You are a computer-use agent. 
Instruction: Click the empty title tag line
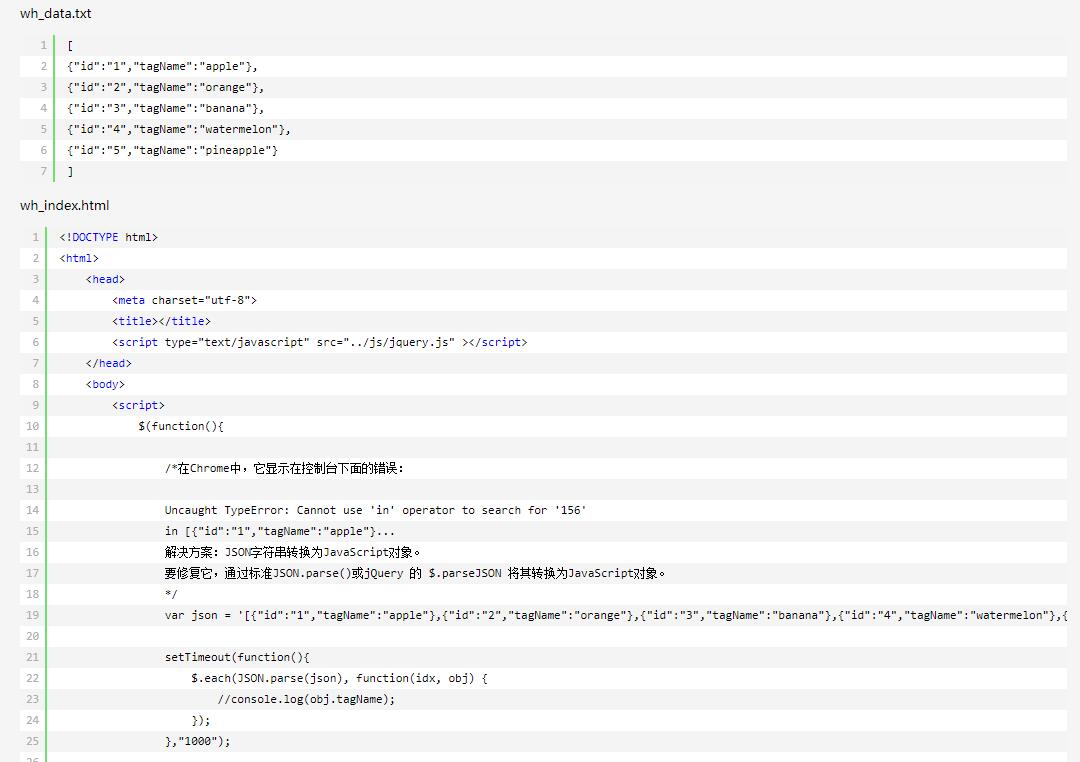(161, 321)
